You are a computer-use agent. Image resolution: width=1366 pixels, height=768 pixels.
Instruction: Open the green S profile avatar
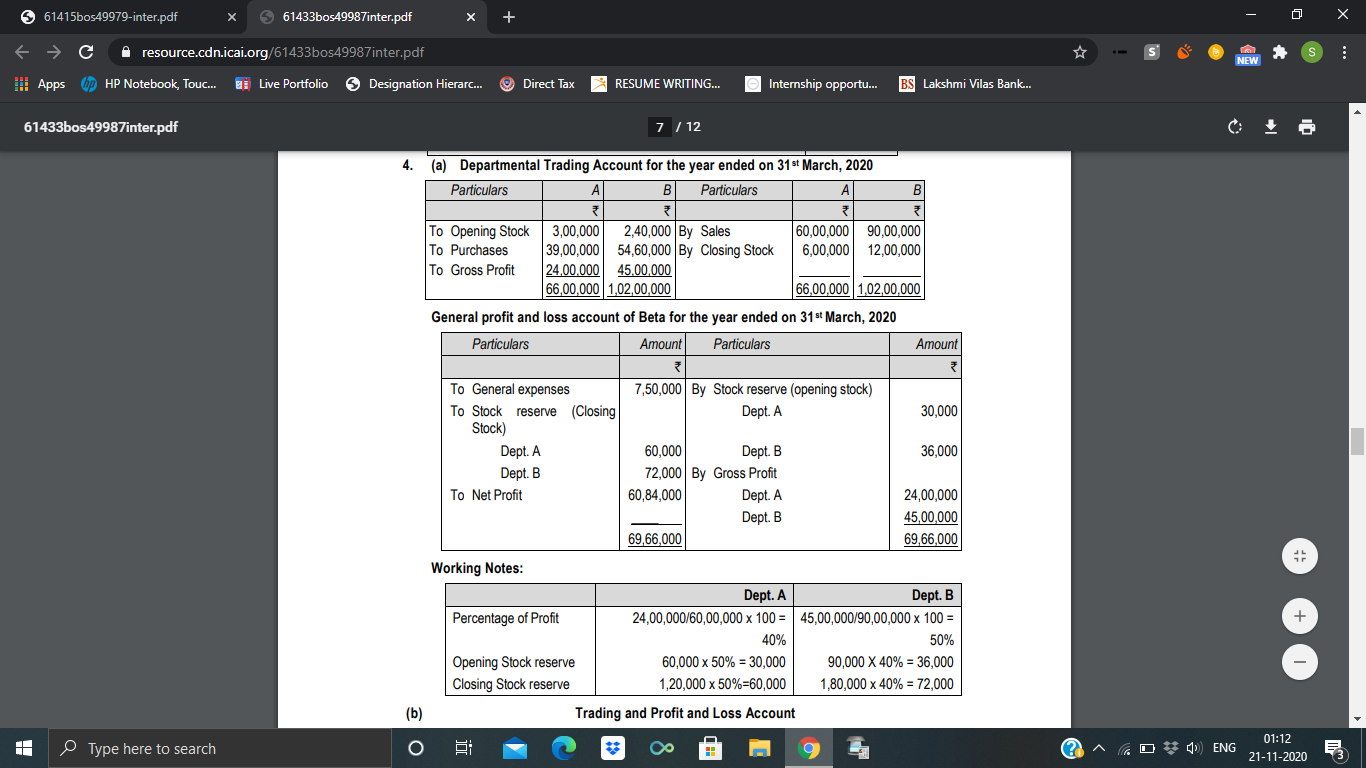click(1312, 52)
